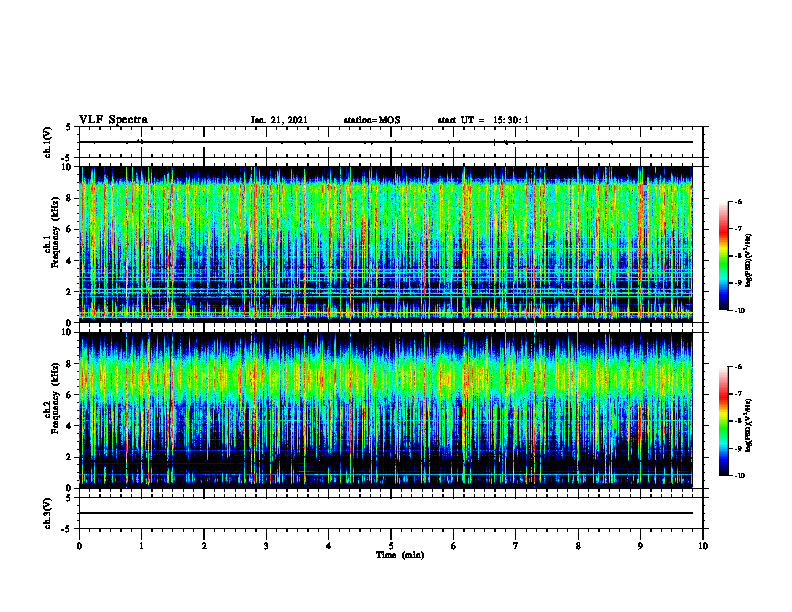Click the ch.1 spectrogram plot area

point(386,244)
